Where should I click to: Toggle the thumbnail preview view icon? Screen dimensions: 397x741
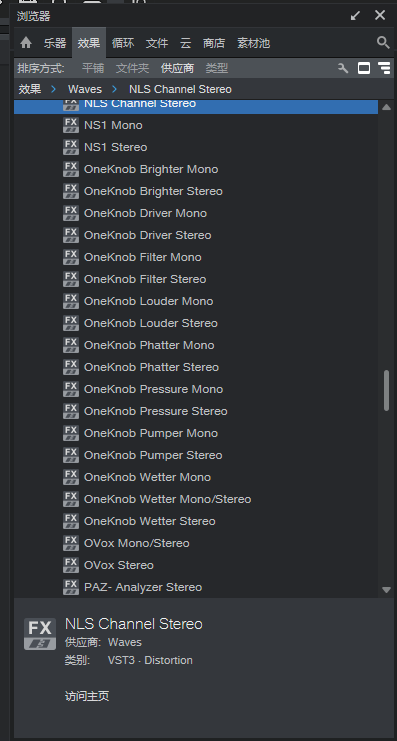click(x=364, y=69)
